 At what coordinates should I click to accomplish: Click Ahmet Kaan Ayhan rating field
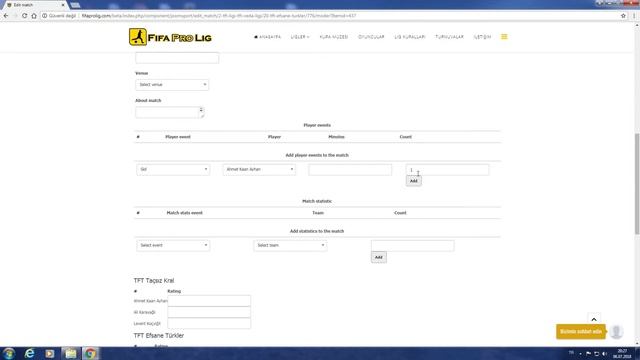(209, 301)
